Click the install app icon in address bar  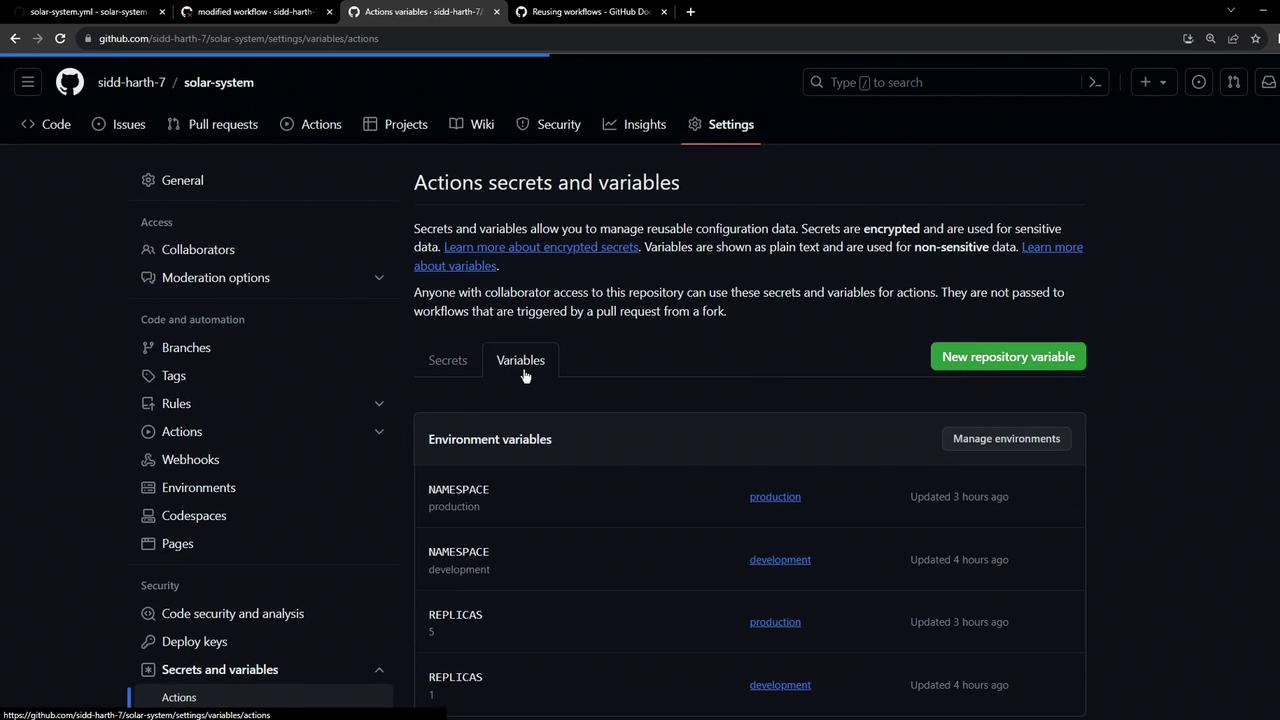[1188, 38]
